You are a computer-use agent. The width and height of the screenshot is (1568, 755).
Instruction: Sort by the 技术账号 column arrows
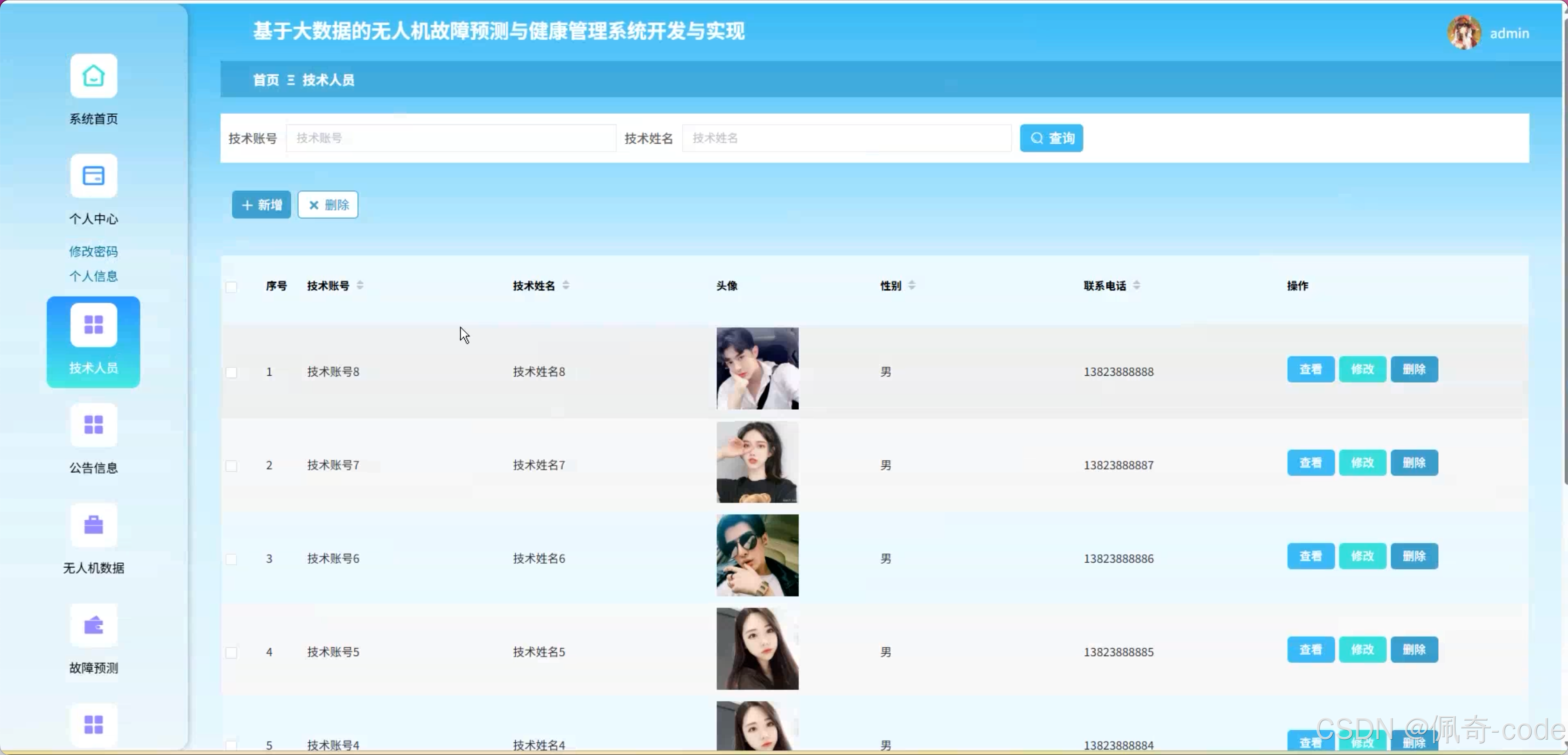pyautogui.click(x=360, y=285)
